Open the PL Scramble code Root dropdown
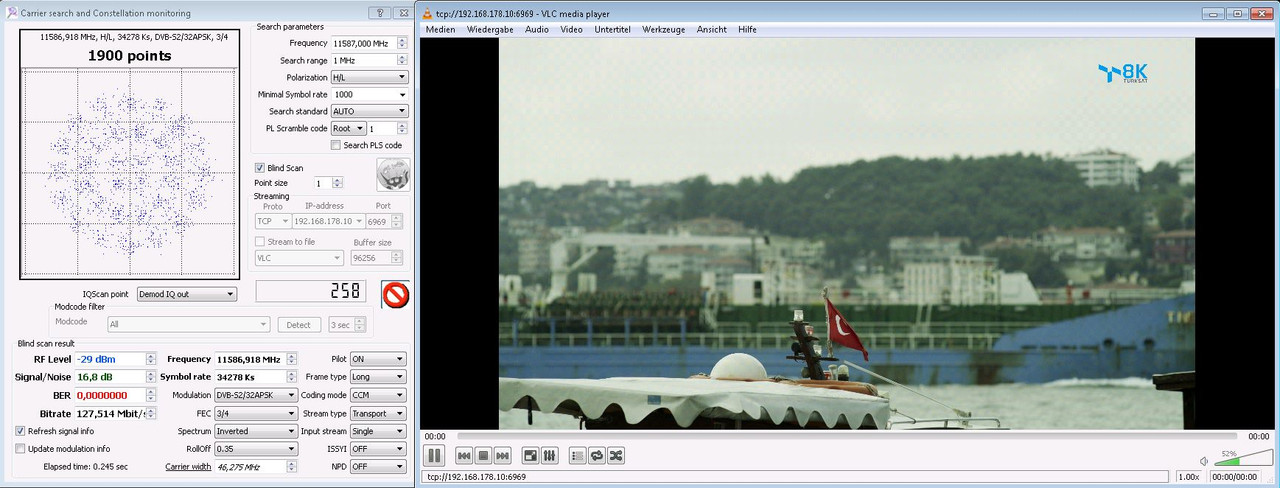This screenshot has width=1280, height=488. 348,128
